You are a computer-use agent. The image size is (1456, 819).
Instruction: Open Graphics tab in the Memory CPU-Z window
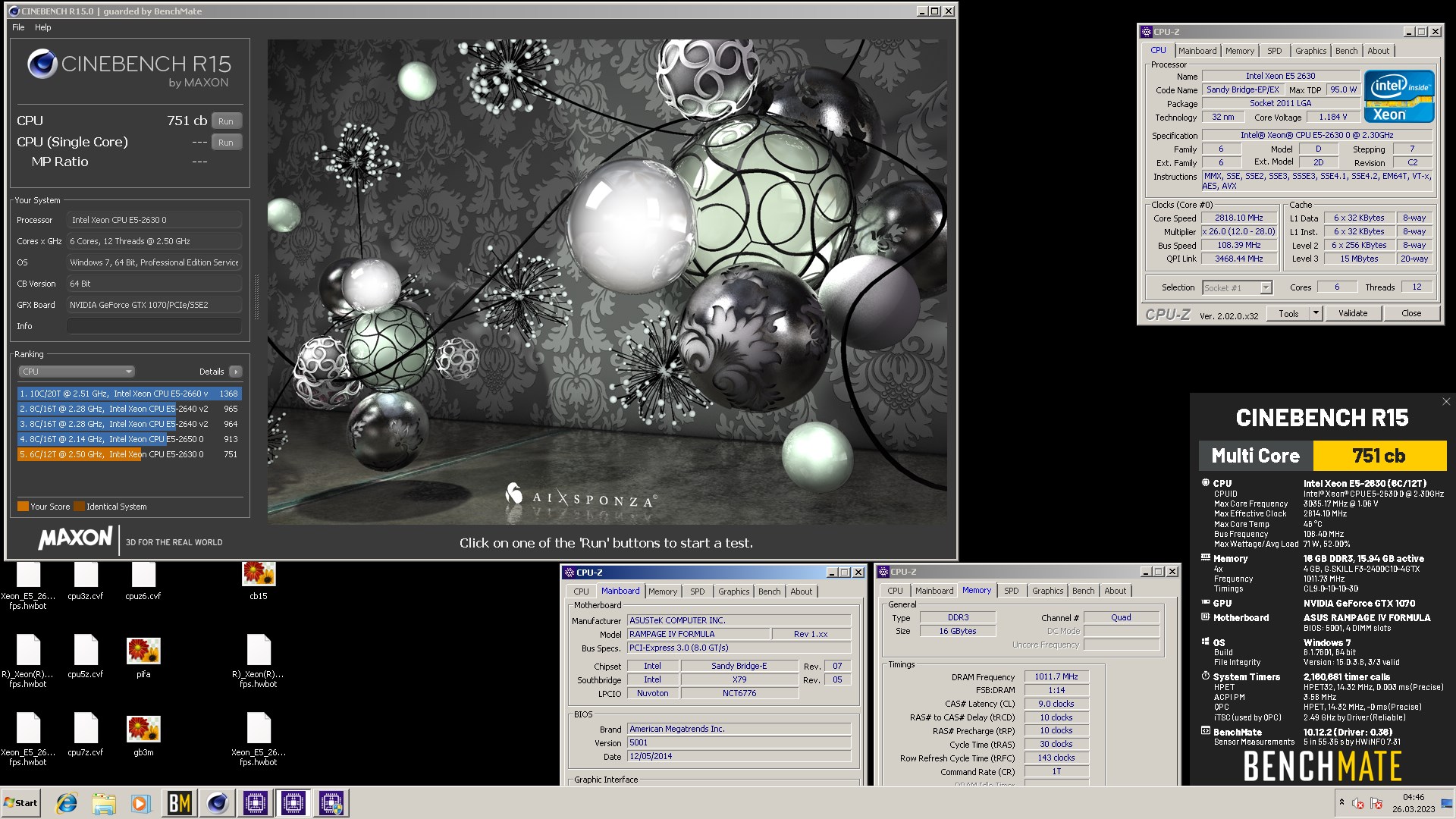click(x=1047, y=591)
